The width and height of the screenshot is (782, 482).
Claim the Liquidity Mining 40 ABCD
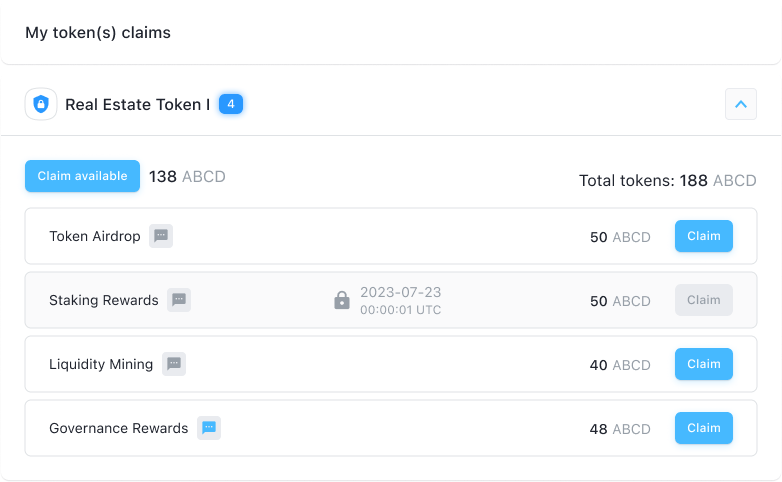click(x=704, y=364)
